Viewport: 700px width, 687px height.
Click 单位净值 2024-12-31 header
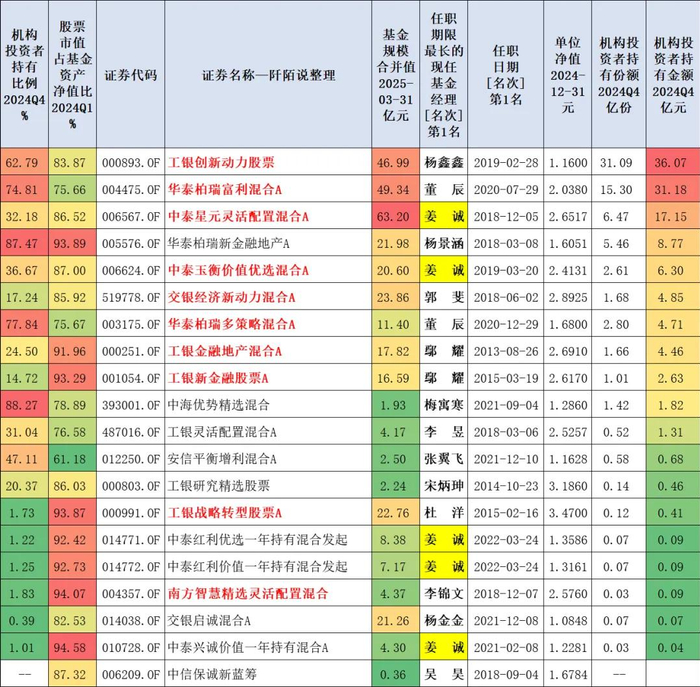[567, 75]
